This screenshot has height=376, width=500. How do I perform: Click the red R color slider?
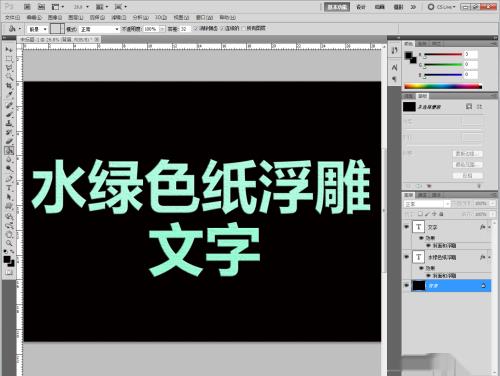pyautogui.click(x=443, y=54)
